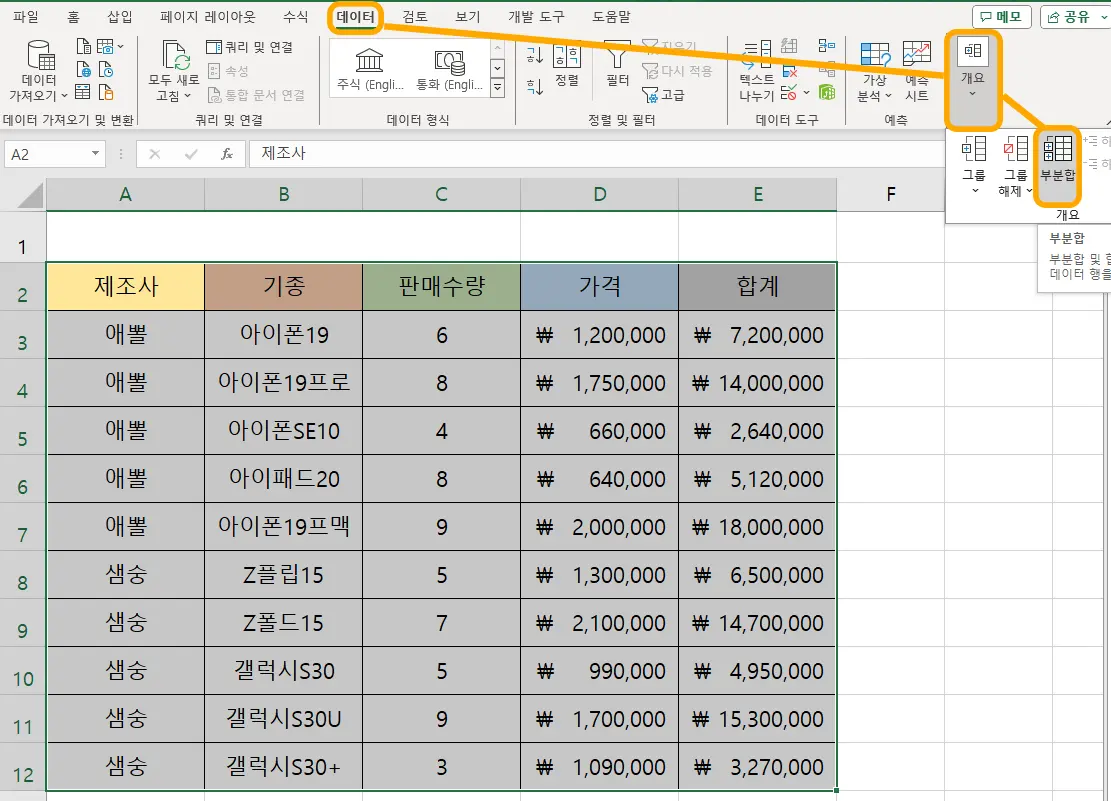Click the 속성 properties button
This screenshot has width=1111, height=801.
tap(228, 71)
